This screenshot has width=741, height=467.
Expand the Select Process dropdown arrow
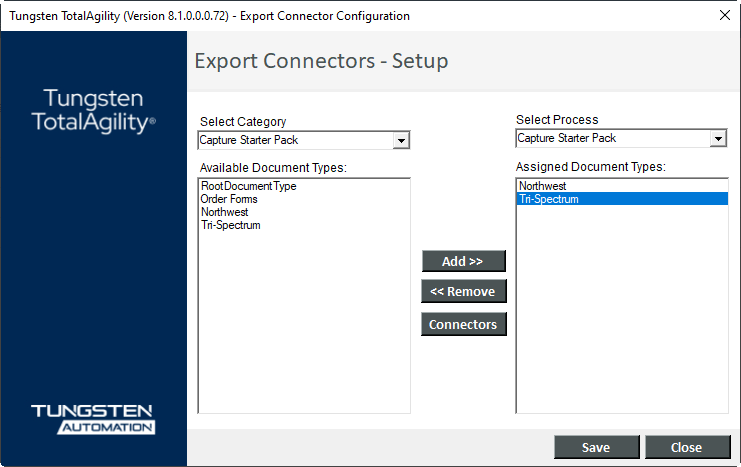[718, 139]
